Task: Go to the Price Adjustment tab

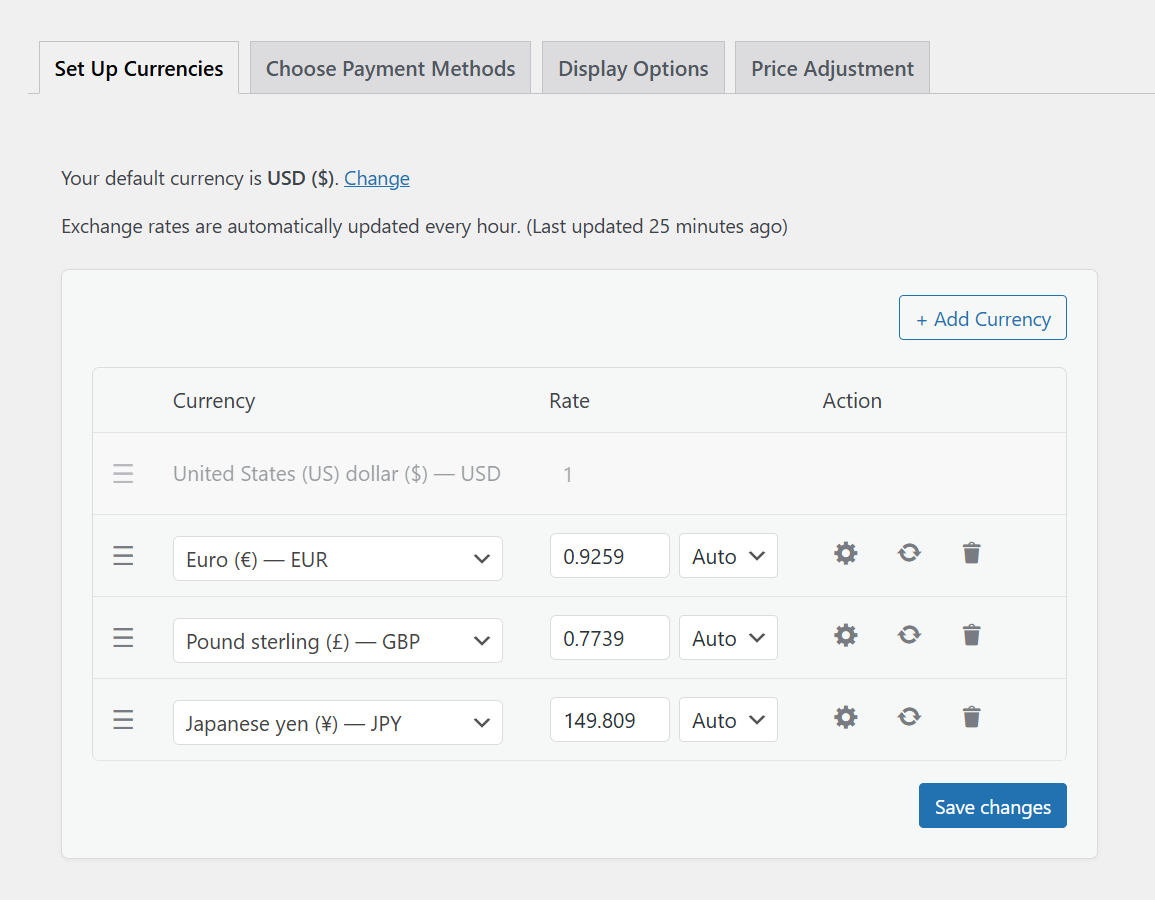Action: (832, 67)
